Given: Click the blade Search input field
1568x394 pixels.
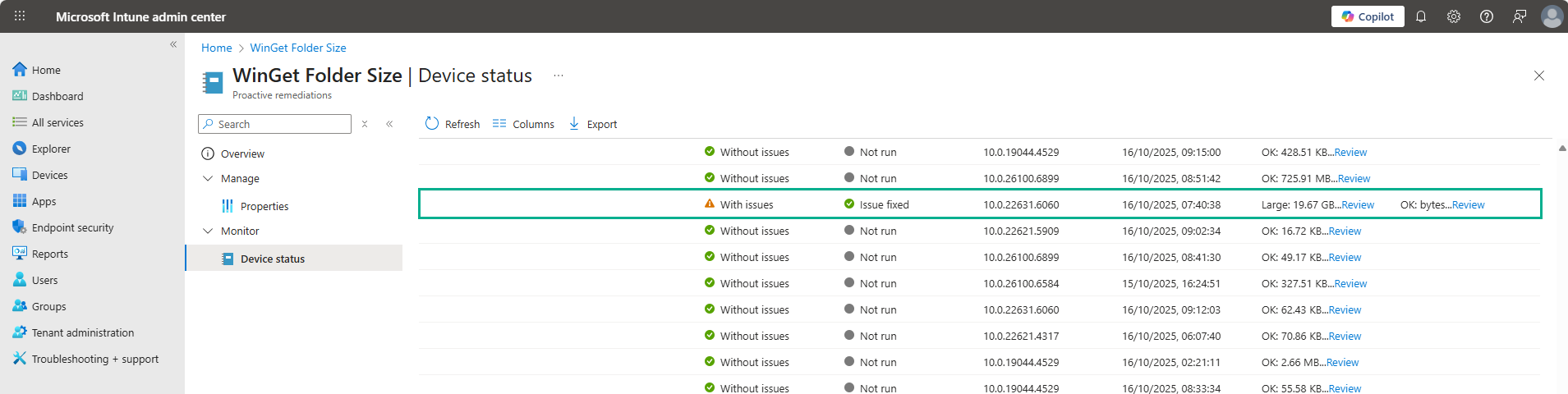Looking at the screenshot, I should (280, 124).
